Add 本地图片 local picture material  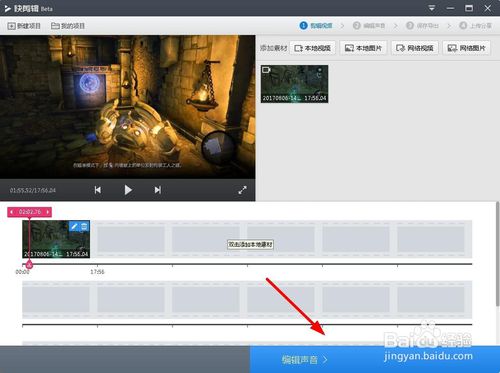tap(363, 48)
